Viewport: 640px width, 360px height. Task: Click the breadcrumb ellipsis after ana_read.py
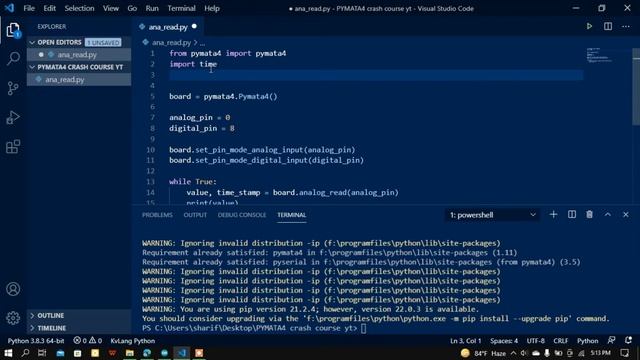[x=202, y=42]
